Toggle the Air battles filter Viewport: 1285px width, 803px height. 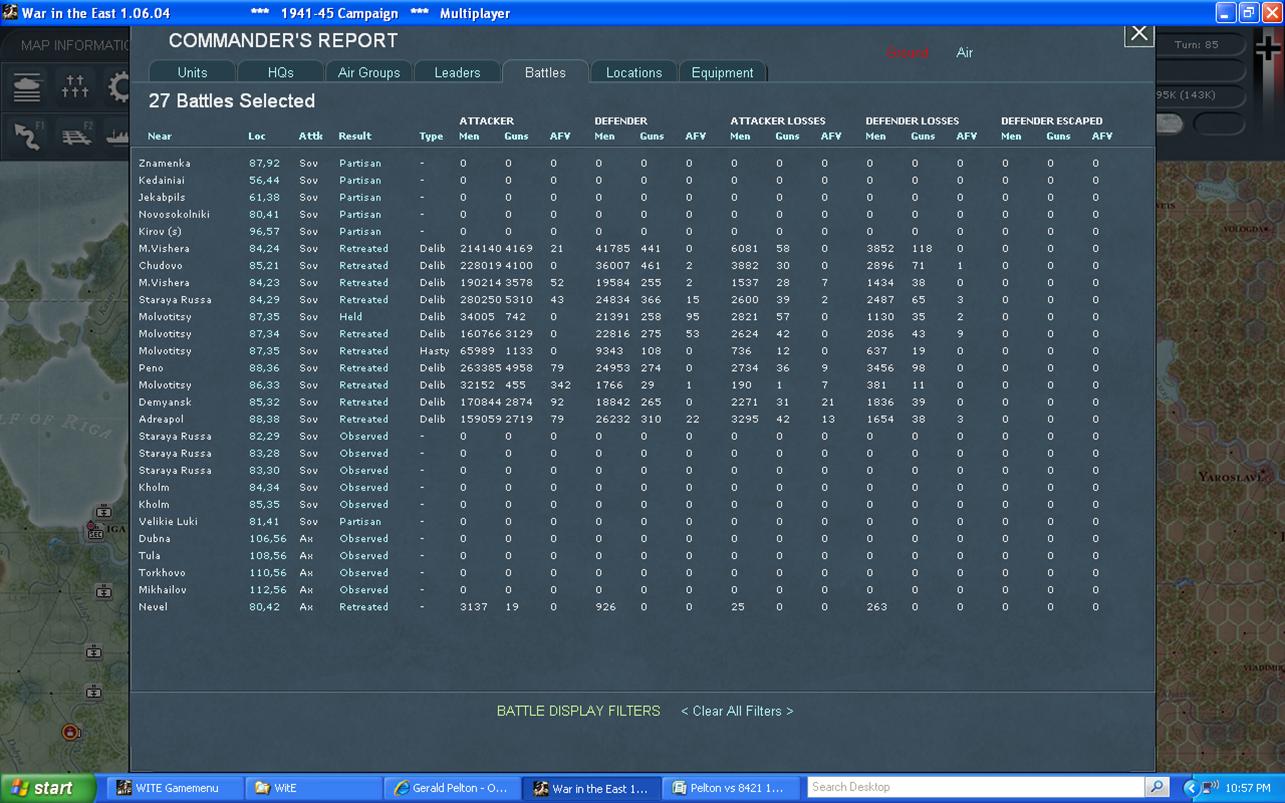point(964,52)
